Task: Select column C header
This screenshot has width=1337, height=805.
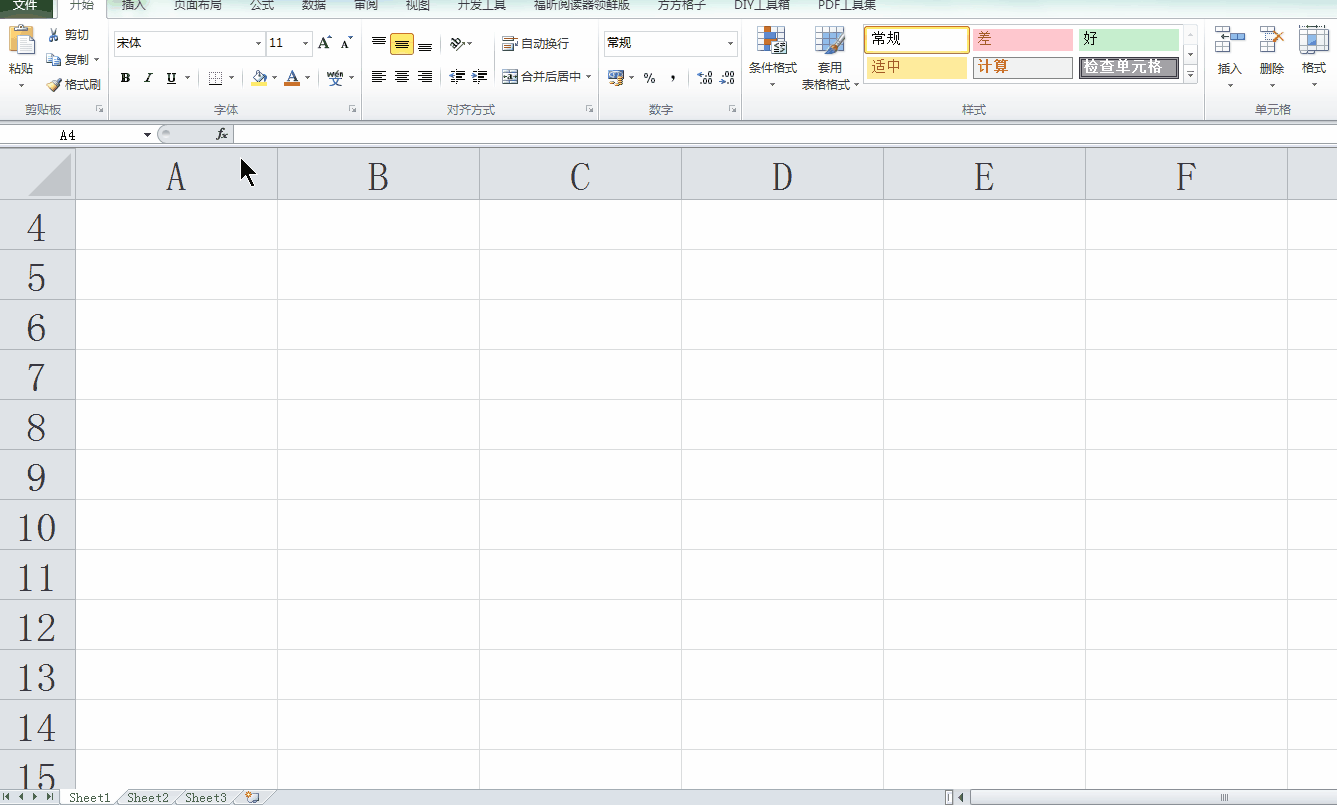Action: [x=580, y=175]
